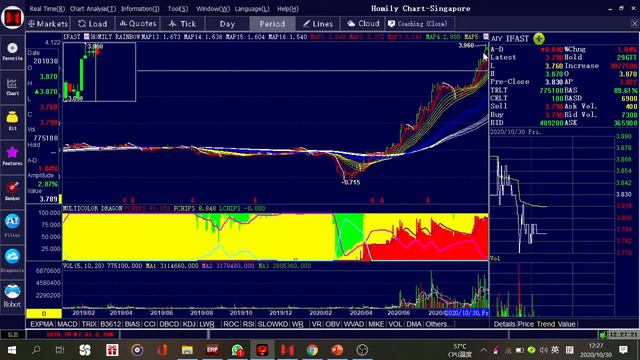This screenshot has width=640, height=360.
Task: Select the CCI indicator tab
Action: coord(149,324)
